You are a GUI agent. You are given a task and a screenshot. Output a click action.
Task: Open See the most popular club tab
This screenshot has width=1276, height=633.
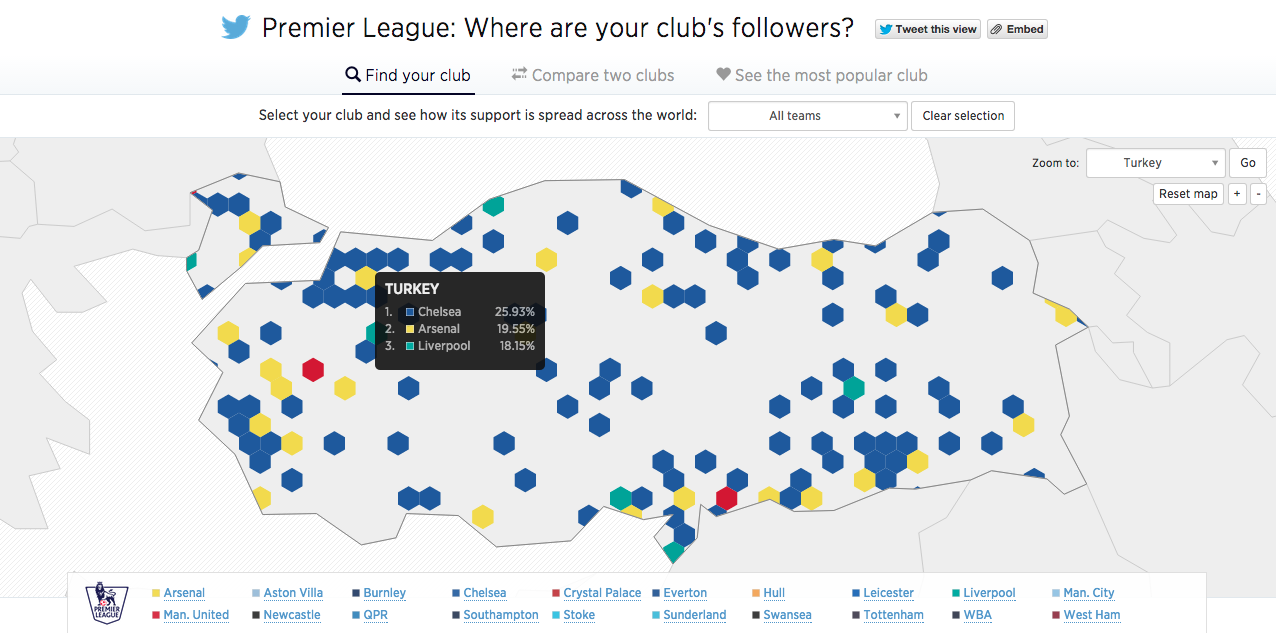(x=822, y=75)
